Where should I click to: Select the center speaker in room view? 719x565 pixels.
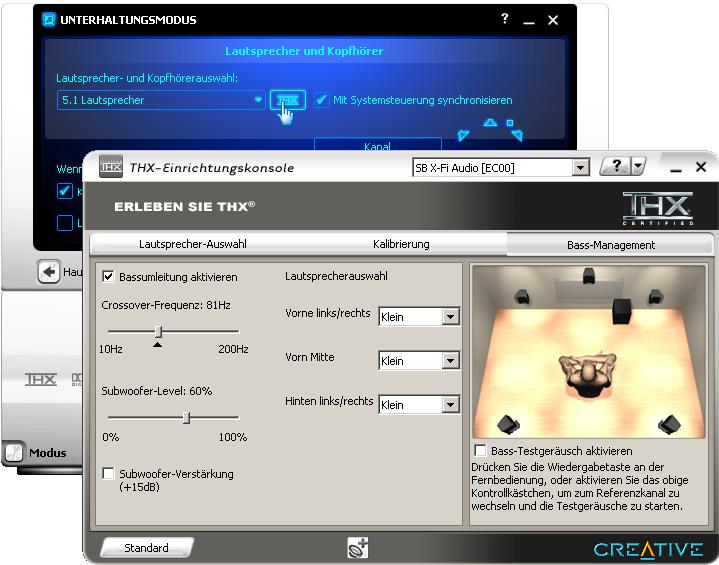[x=589, y=276]
